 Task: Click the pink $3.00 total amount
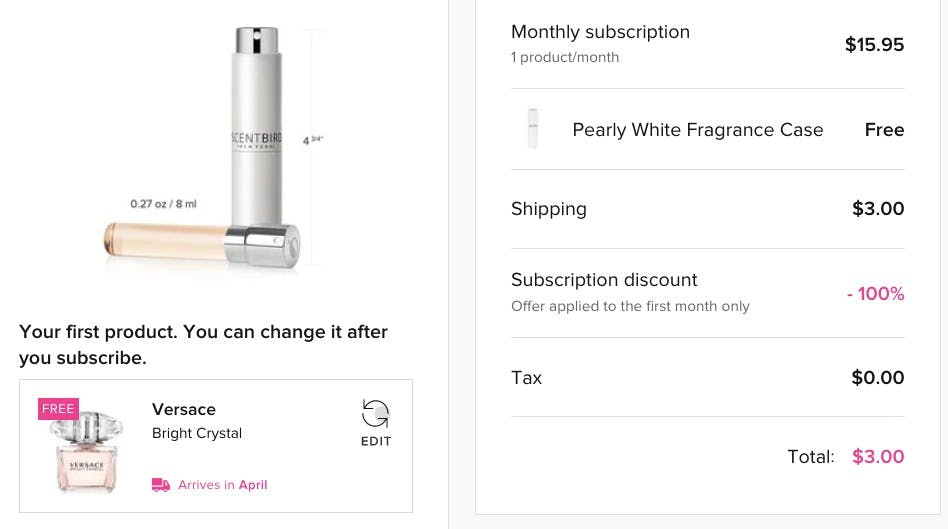878,457
